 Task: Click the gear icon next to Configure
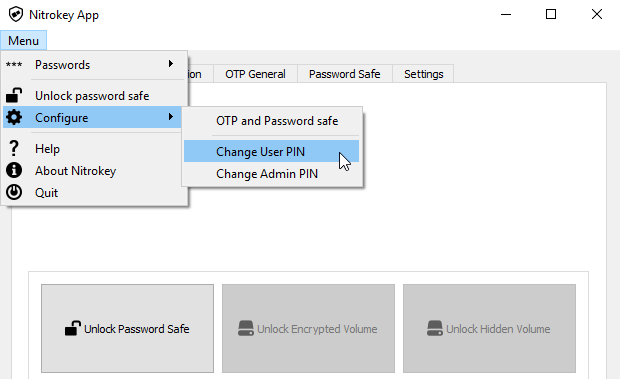tap(14, 117)
